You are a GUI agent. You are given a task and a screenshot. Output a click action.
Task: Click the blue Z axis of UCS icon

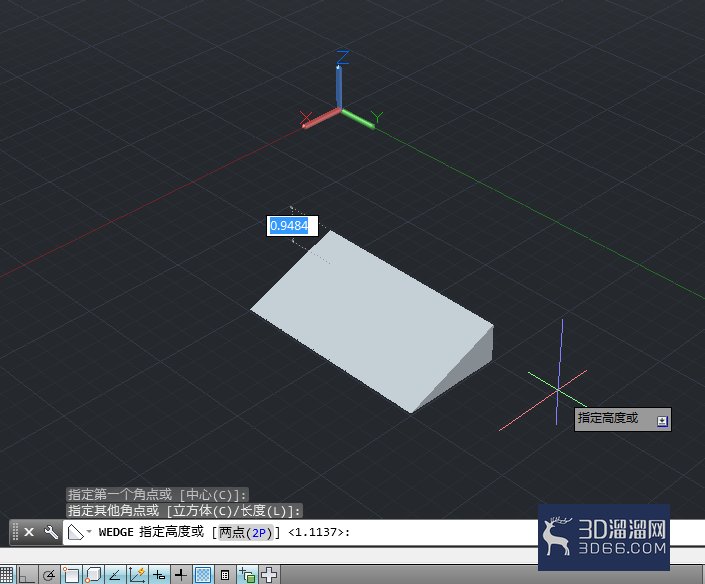click(x=339, y=85)
